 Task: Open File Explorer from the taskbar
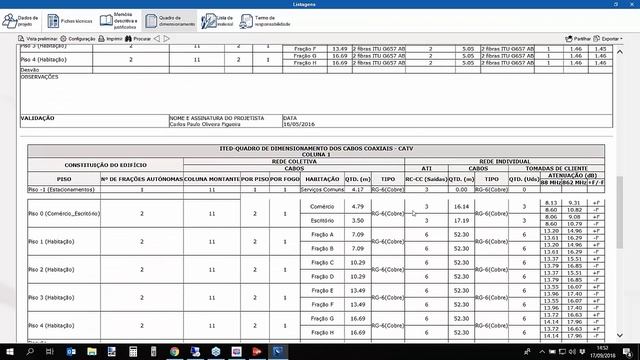pos(91,351)
